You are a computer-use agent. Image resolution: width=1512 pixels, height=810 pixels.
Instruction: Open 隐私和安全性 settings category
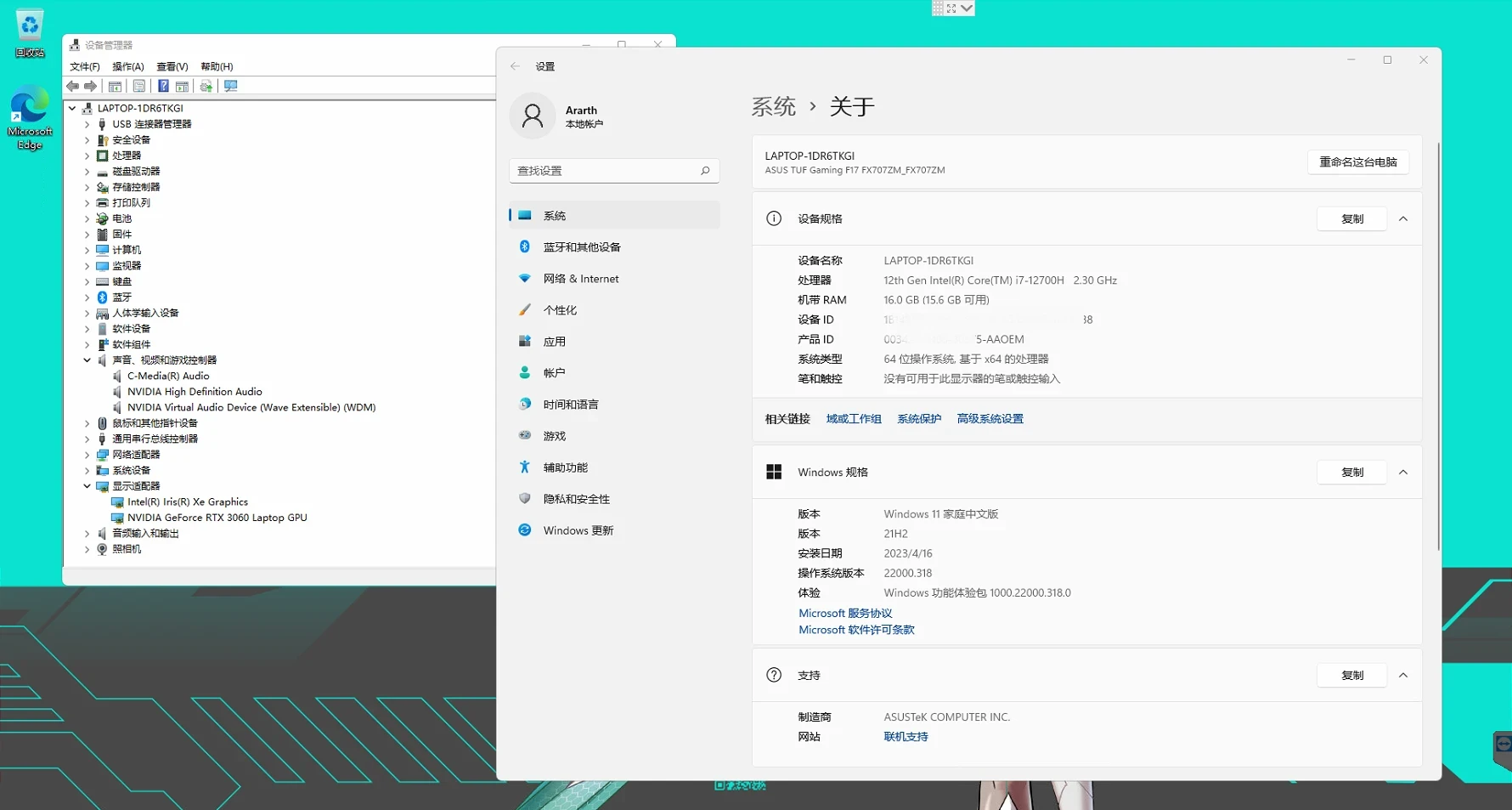tap(614, 498)
